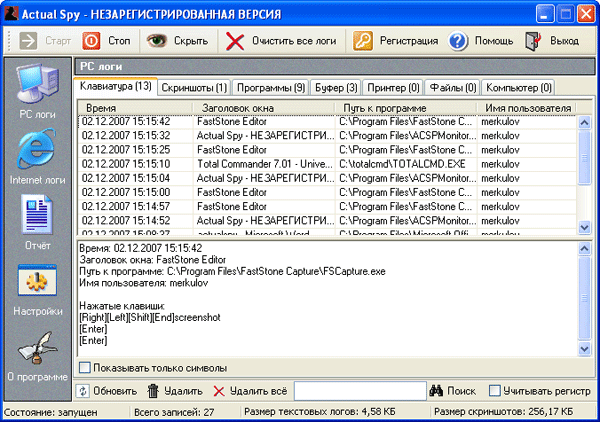This screenshot has width=600, height=422.
Task: Click the Старт arrow icon in toolbar
Action: pyautogui.click(x=28, y=41)
